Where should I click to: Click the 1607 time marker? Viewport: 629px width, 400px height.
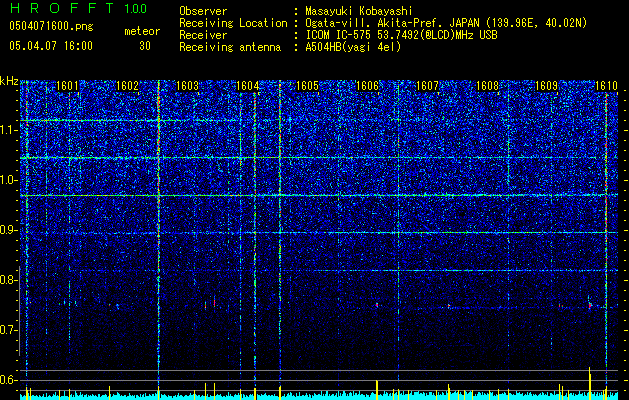pos(428,86)
